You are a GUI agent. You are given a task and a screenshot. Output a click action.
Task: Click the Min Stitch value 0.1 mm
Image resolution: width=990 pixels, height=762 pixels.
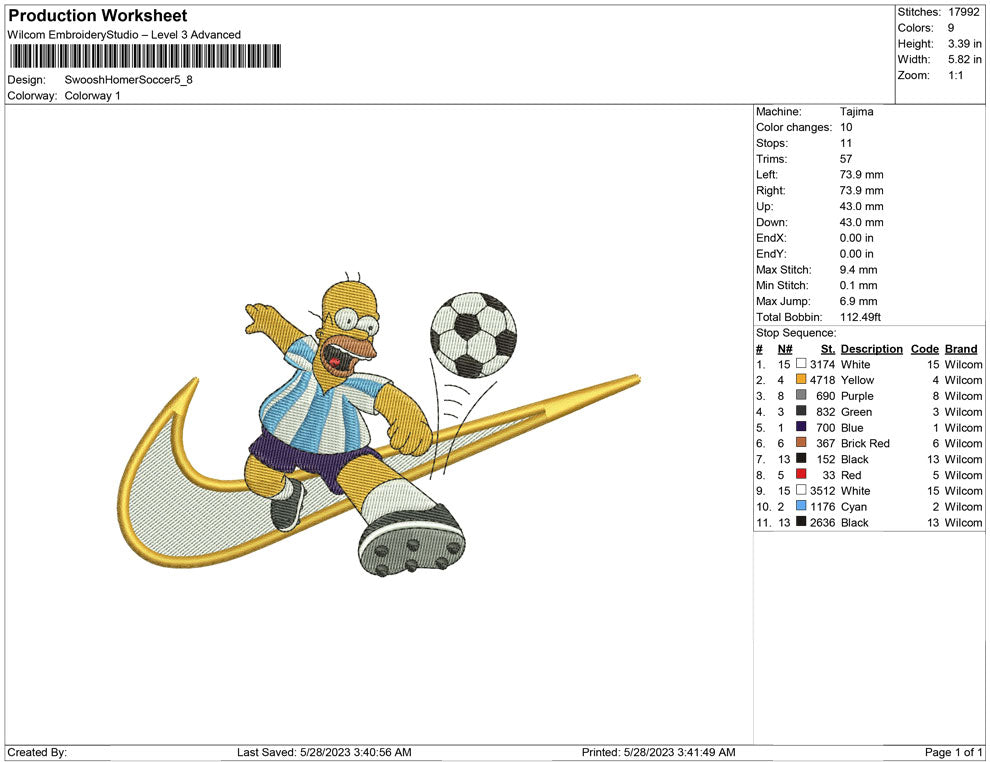(x=859, y=285)
